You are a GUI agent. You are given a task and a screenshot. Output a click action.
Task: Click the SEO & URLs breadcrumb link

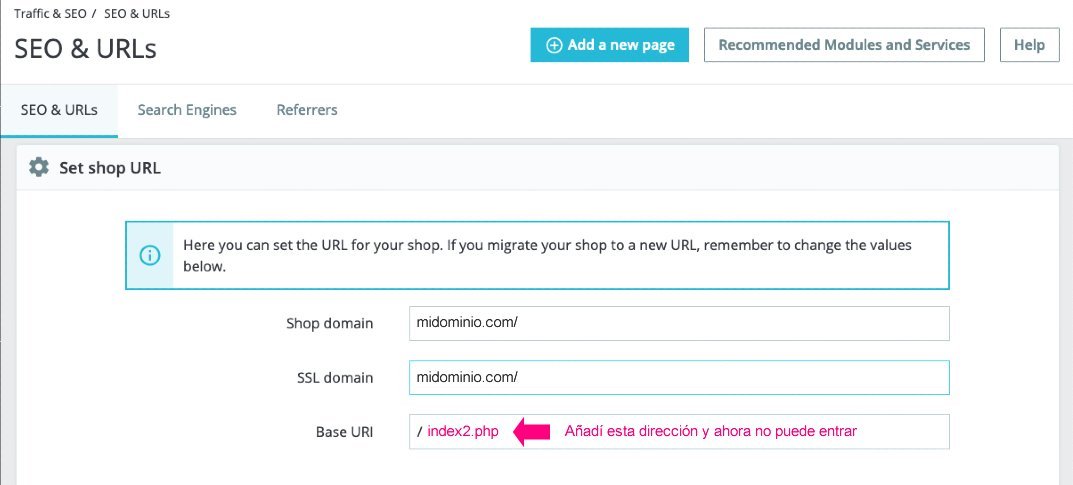(x=138, y=13)
